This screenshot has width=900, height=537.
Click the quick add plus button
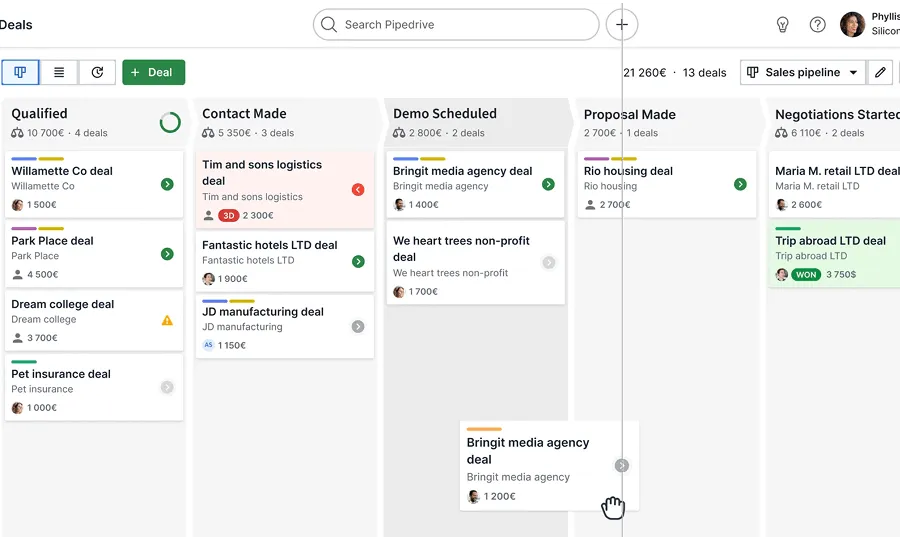pyautogui.click(x=622, y=25)
